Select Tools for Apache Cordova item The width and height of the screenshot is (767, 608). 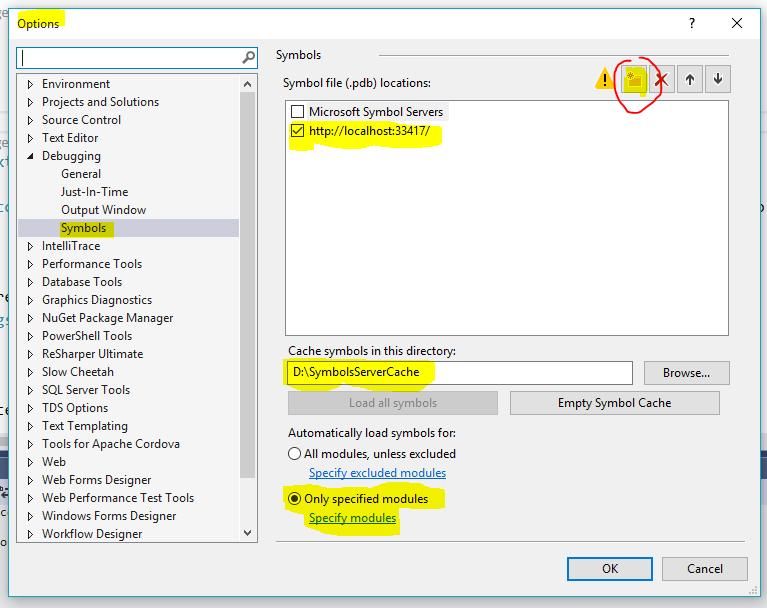tap(111, 444)
